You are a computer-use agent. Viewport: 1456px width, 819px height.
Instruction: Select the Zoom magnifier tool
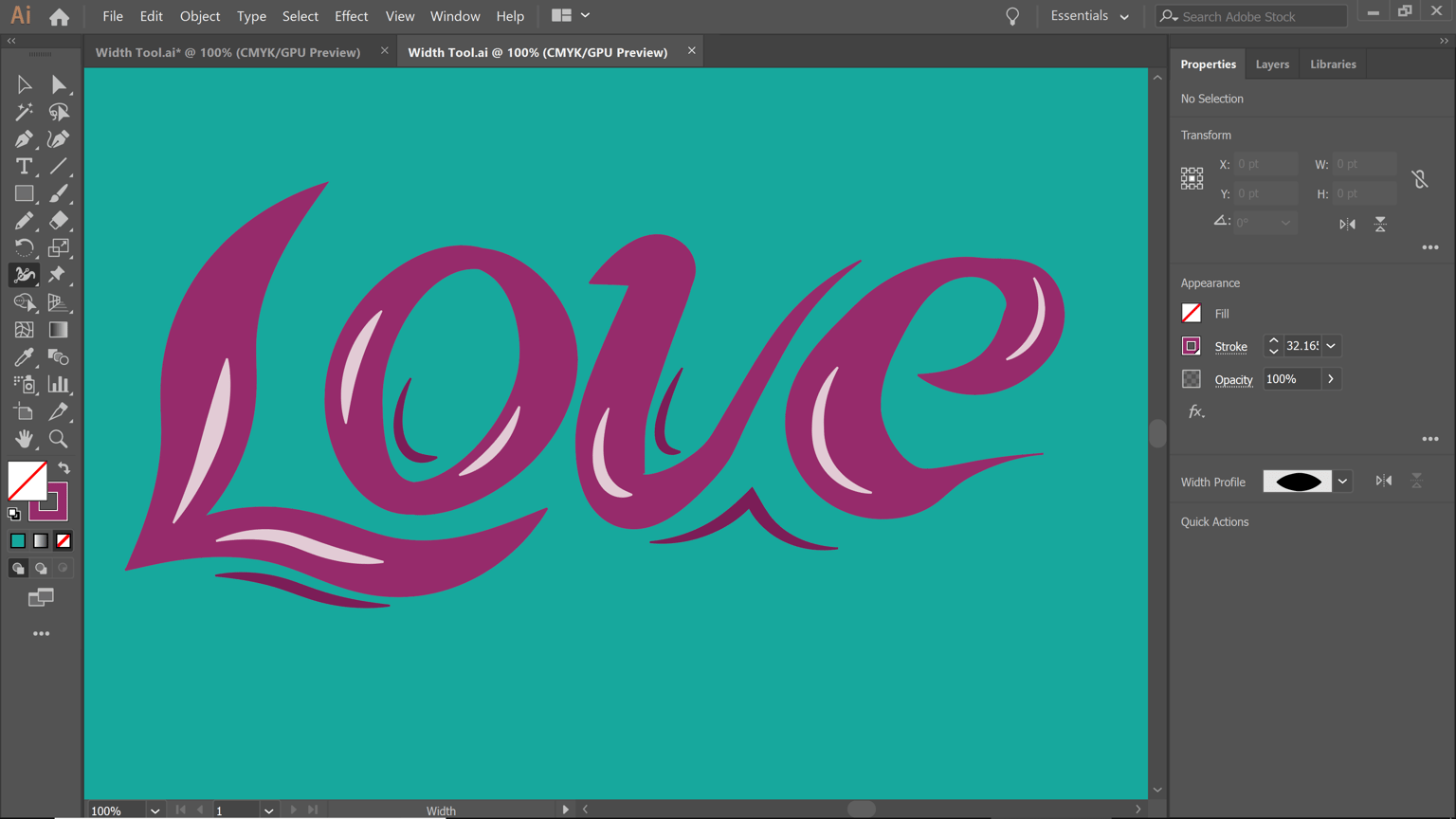(x=59, y=439)
